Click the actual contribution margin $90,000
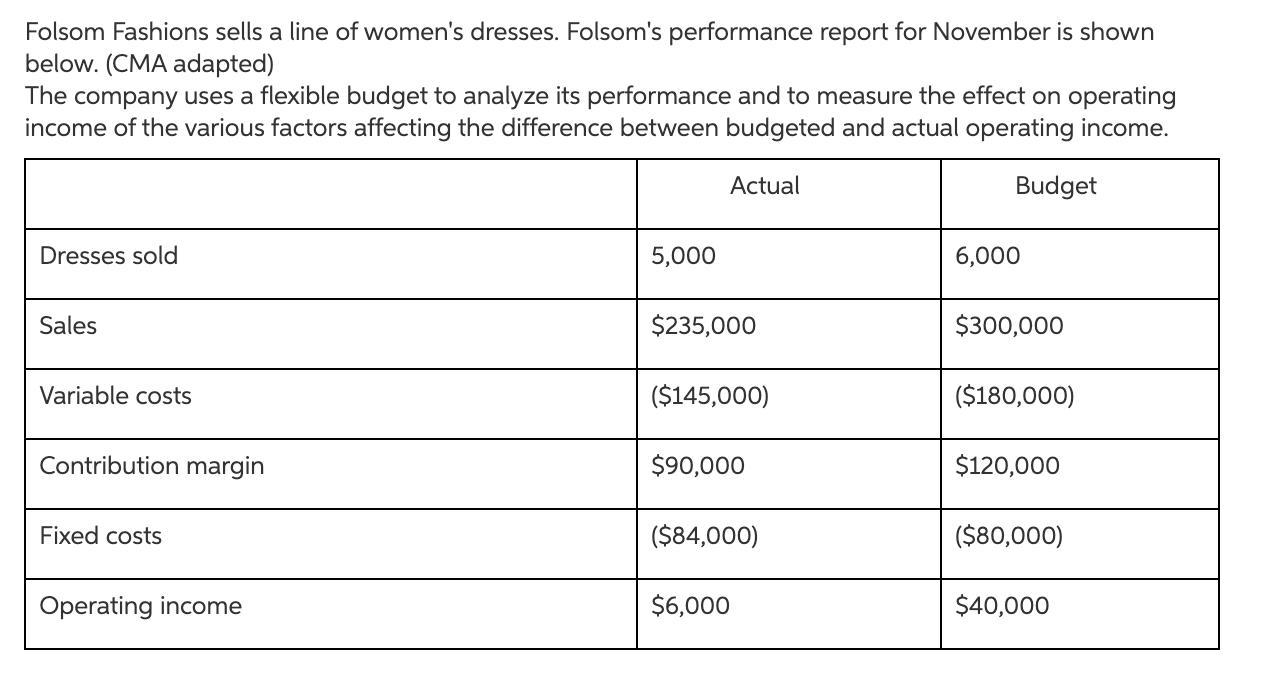 [x=697, y=466]
